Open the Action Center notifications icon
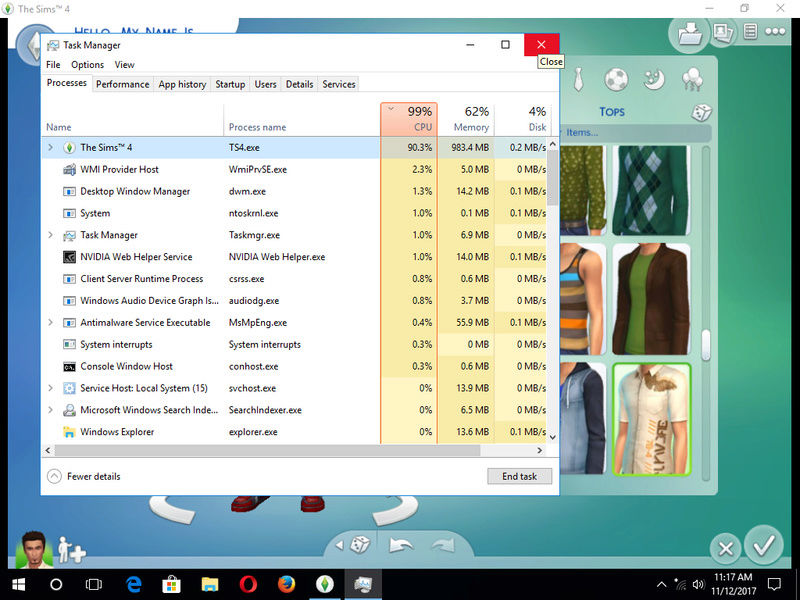The height and width of the screenshot is (600, 800). (774, 585)
